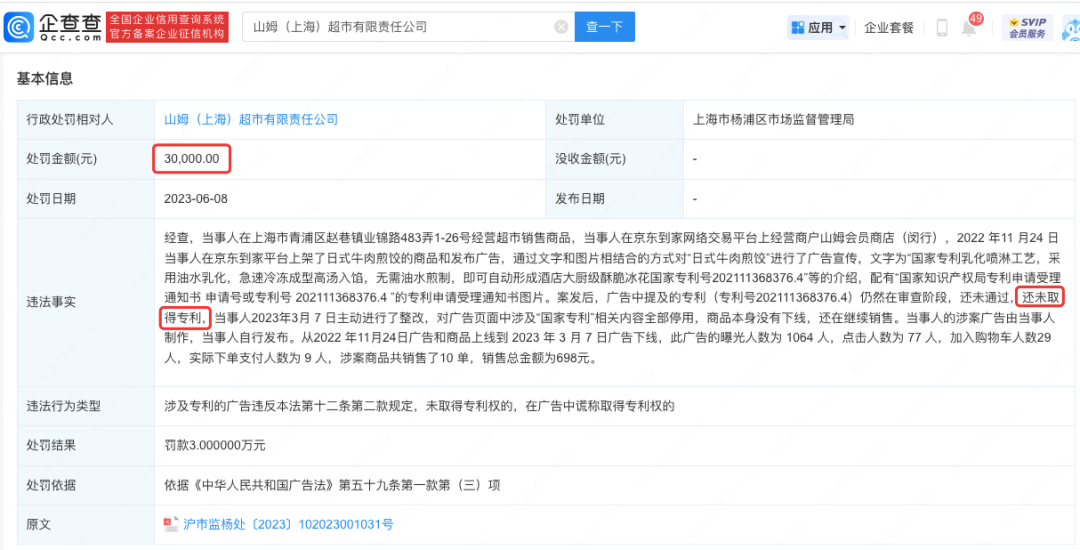The height and width of the screenshot is (550, 1080).
Task: Select the 违法行为类型 label cell
Action: point(86,406)
